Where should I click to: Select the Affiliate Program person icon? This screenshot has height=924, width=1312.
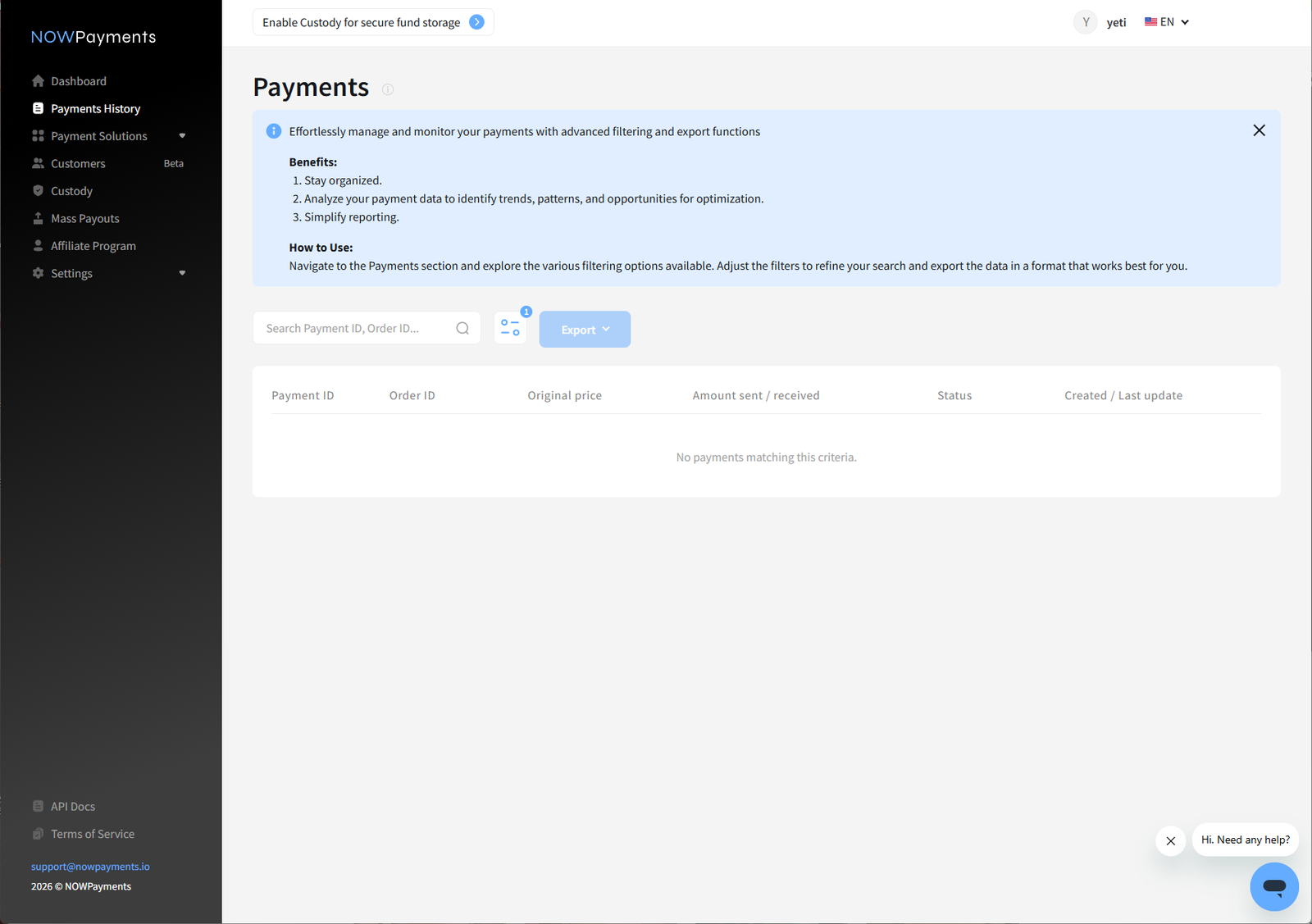coord(39,245)
